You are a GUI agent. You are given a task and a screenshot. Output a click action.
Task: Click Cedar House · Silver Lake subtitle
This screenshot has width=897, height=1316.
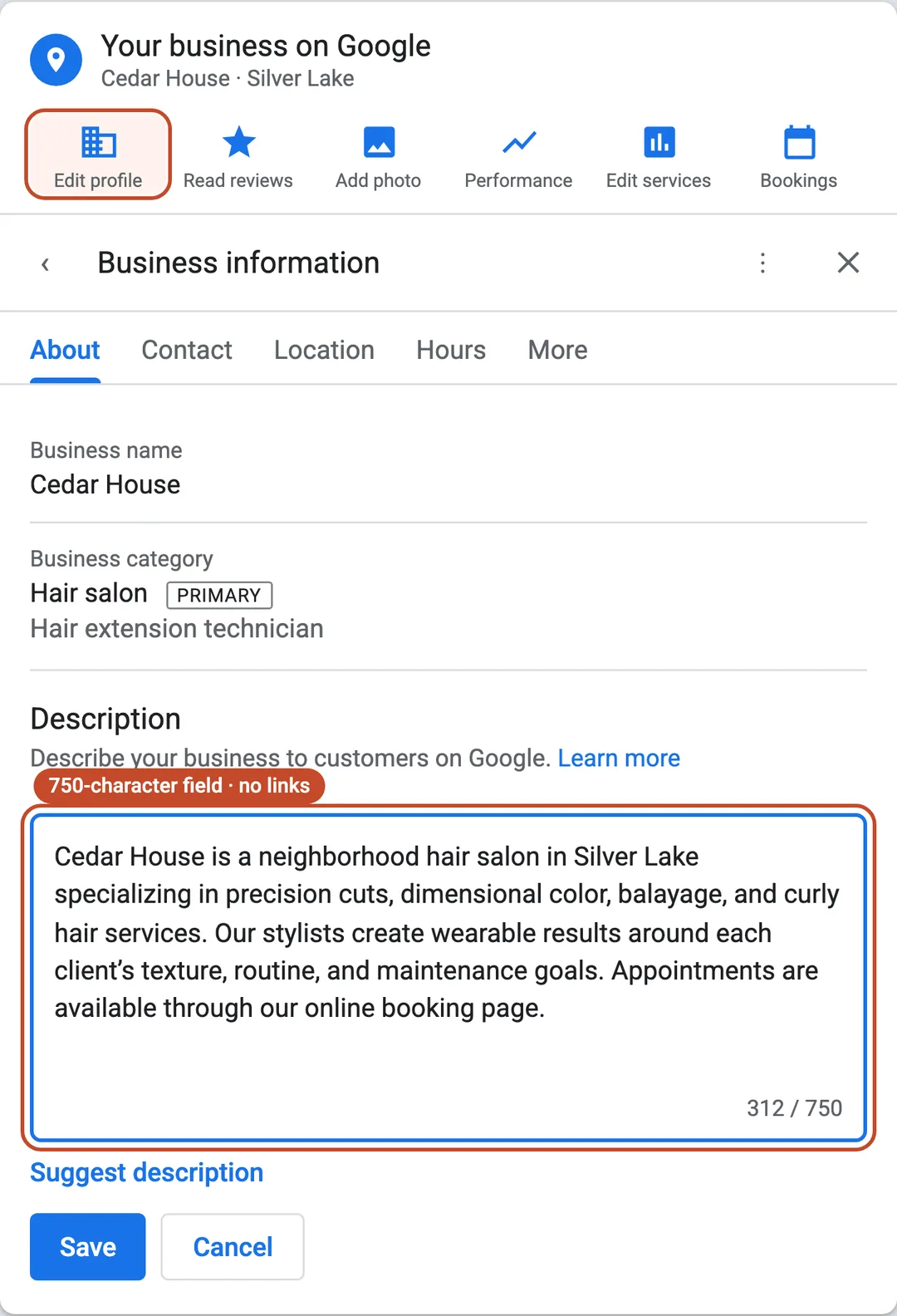pos(228,78)
